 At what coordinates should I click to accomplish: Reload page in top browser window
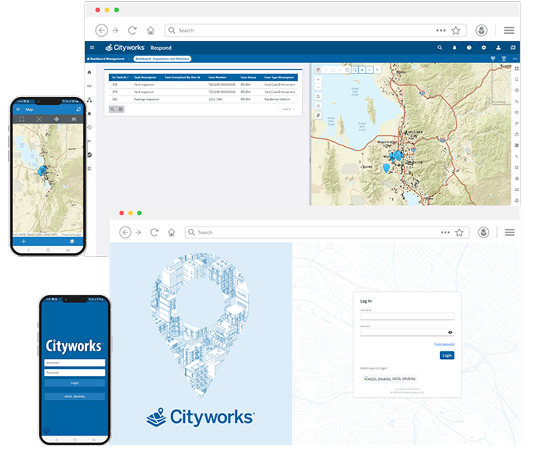pos(132,30)
